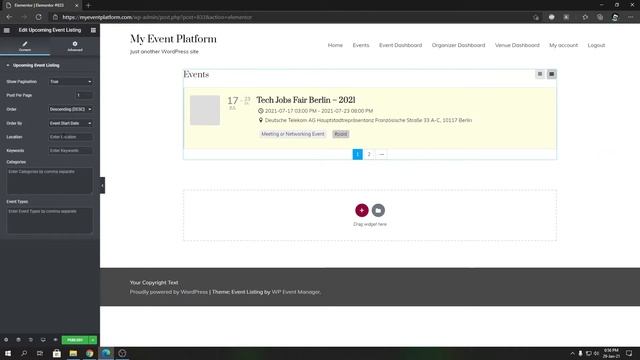Add template with the folder button
The image size is (640, 360).
[x=378, y=210]
